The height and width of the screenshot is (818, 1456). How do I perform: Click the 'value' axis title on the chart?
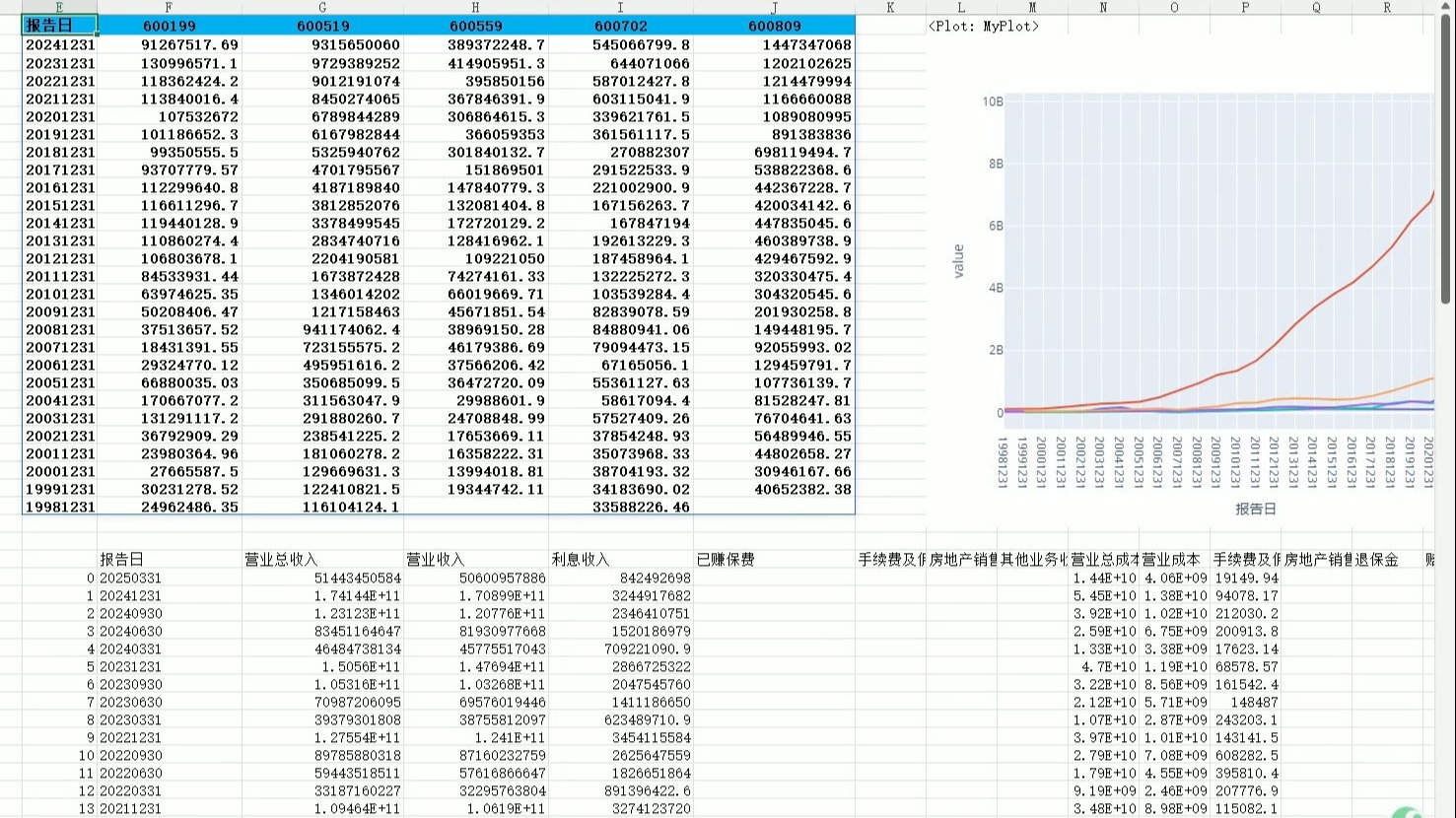(958, 261)
